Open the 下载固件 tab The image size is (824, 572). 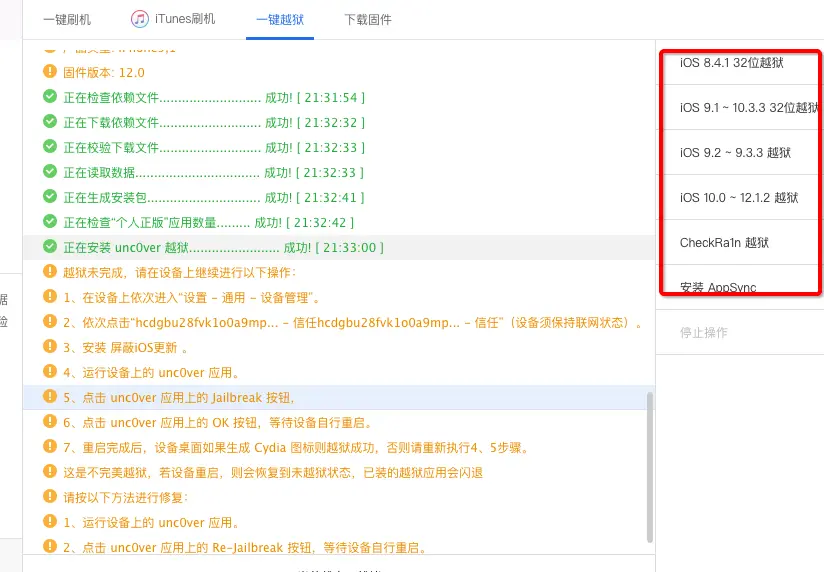368,20
